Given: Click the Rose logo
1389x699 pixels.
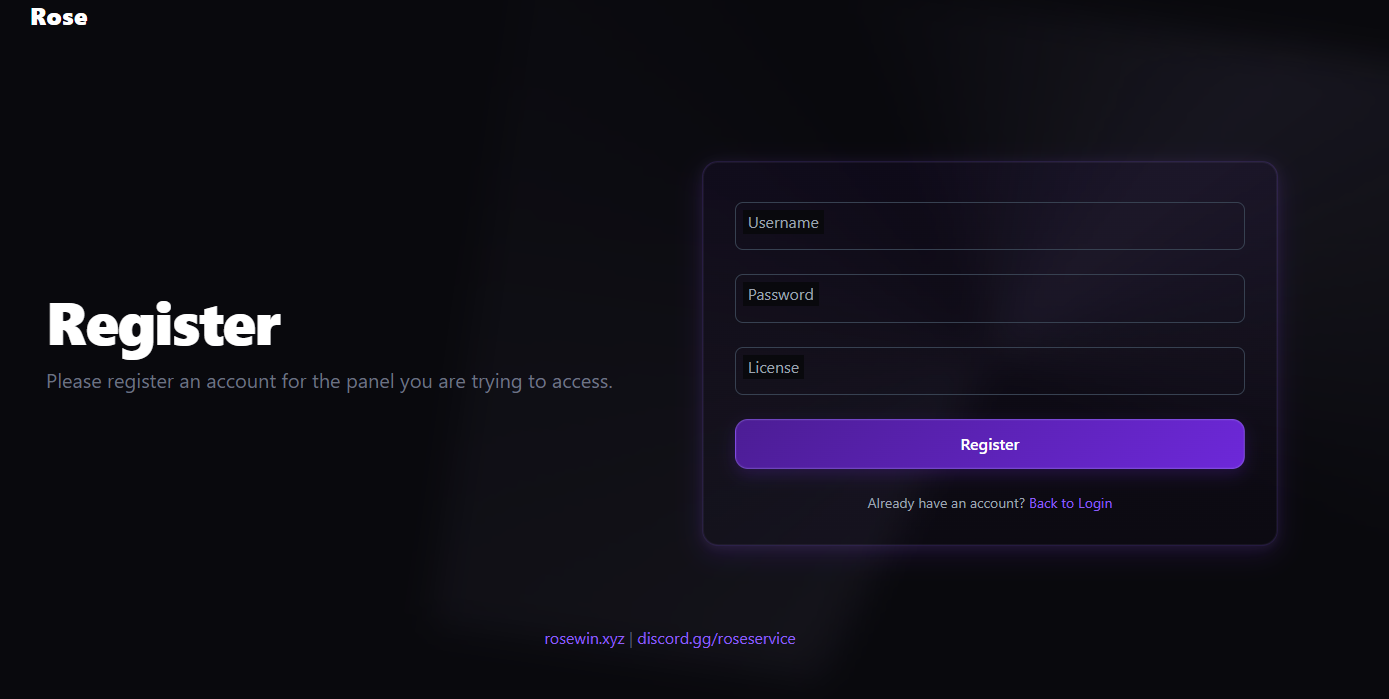Looking at the screenshot, I should (59, 17).
